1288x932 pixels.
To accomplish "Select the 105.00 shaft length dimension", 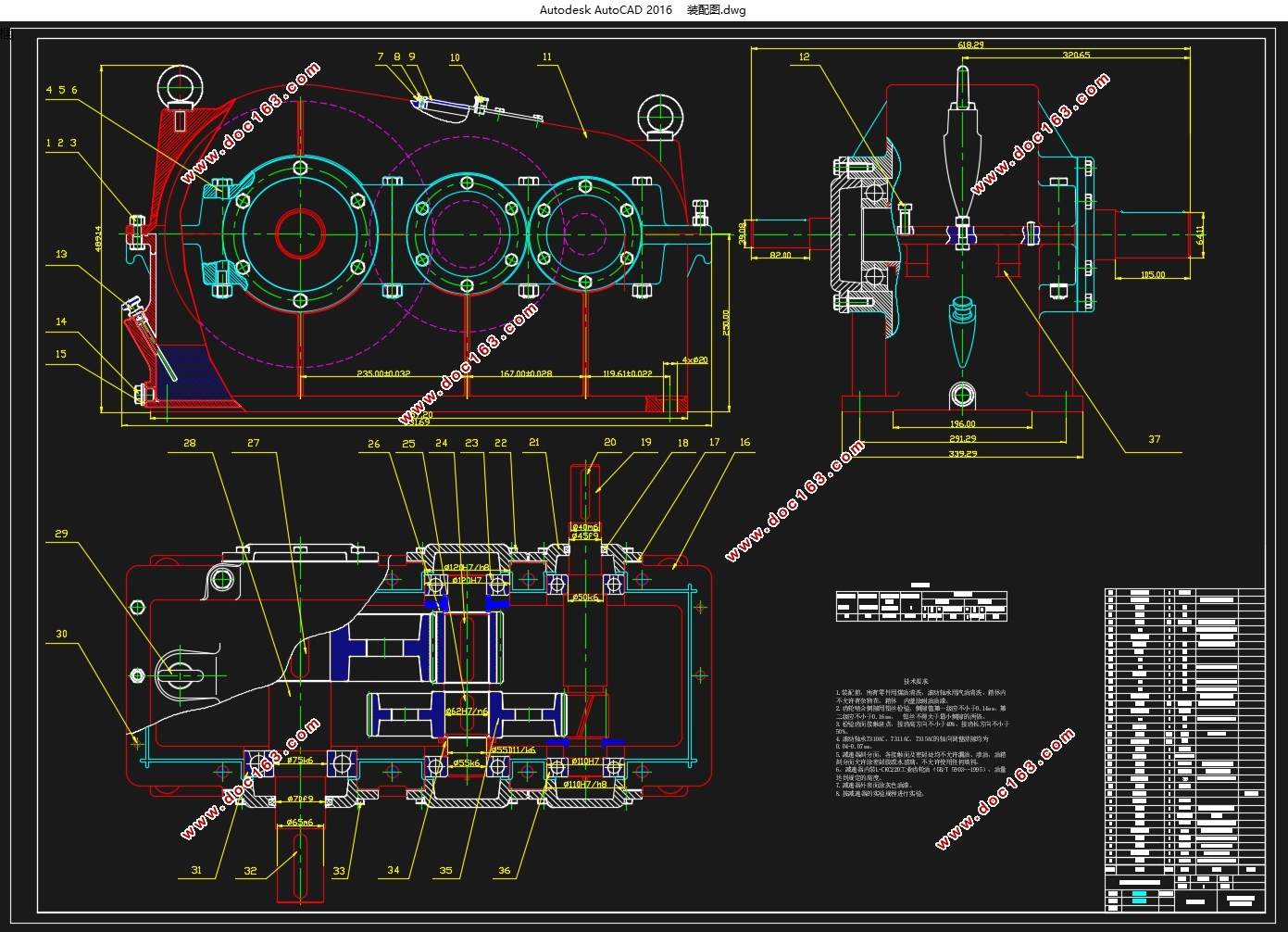I will pos(1153,274).
